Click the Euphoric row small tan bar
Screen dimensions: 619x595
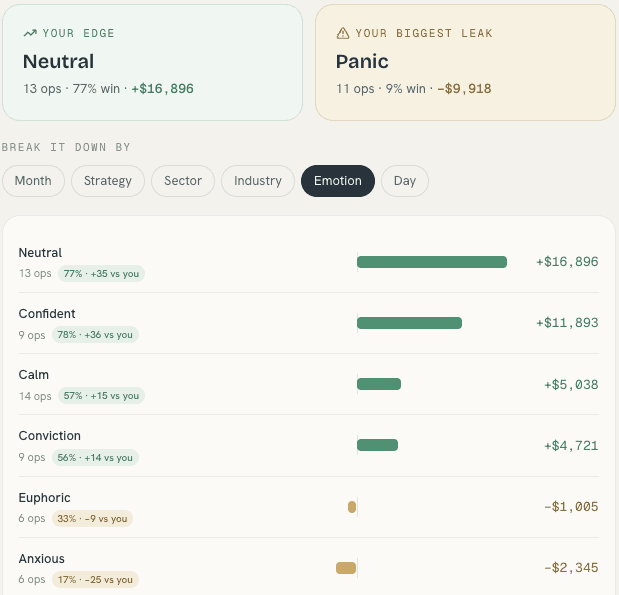pos(352,507)
